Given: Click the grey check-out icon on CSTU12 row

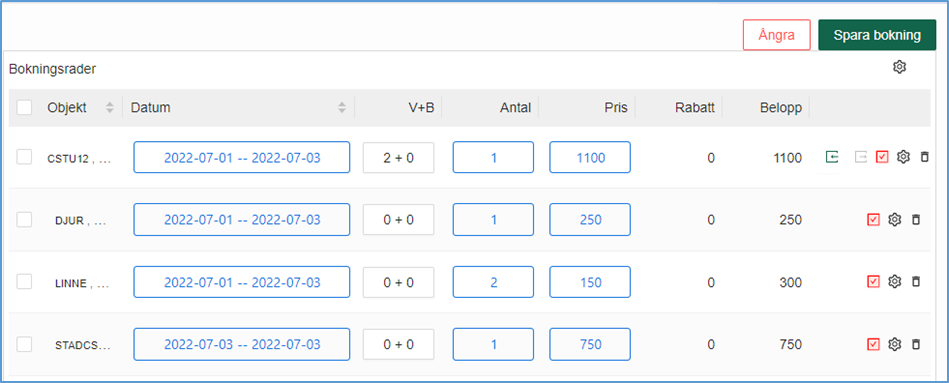Looking at the screenshot, I should tap(861, 157).
